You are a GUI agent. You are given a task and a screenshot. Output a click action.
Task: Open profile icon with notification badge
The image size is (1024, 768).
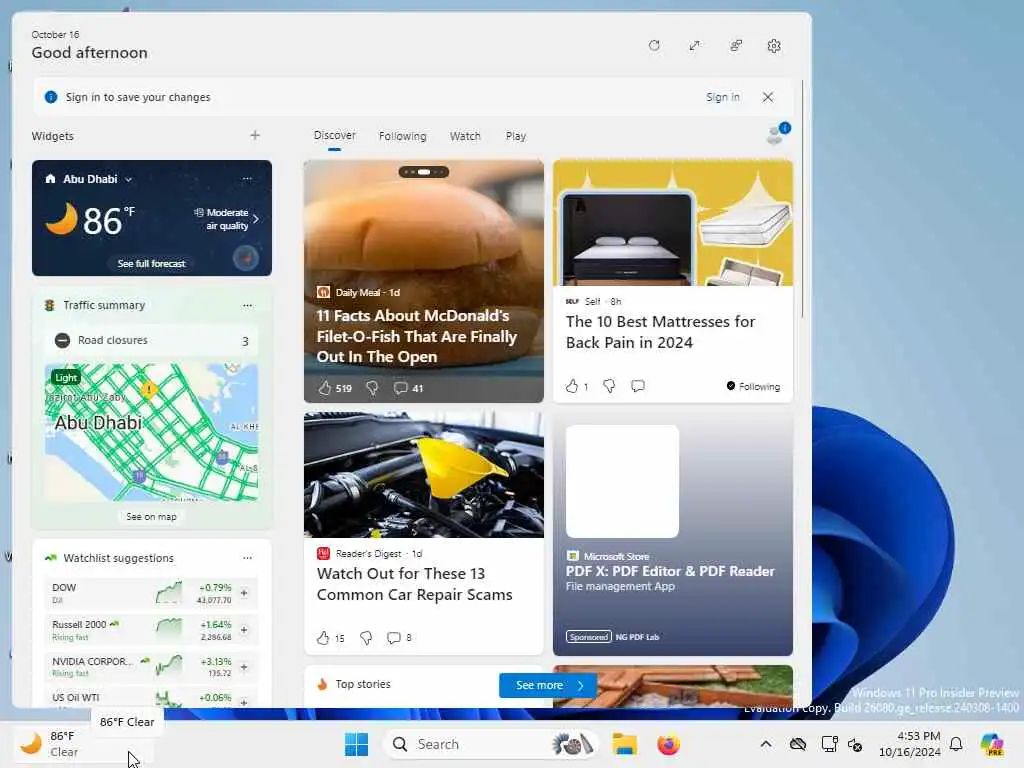777,134
